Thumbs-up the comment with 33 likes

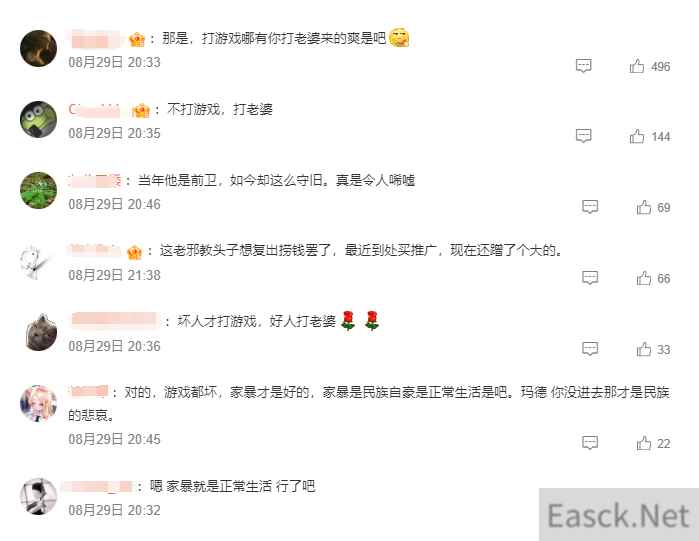(x=644, y=349)
